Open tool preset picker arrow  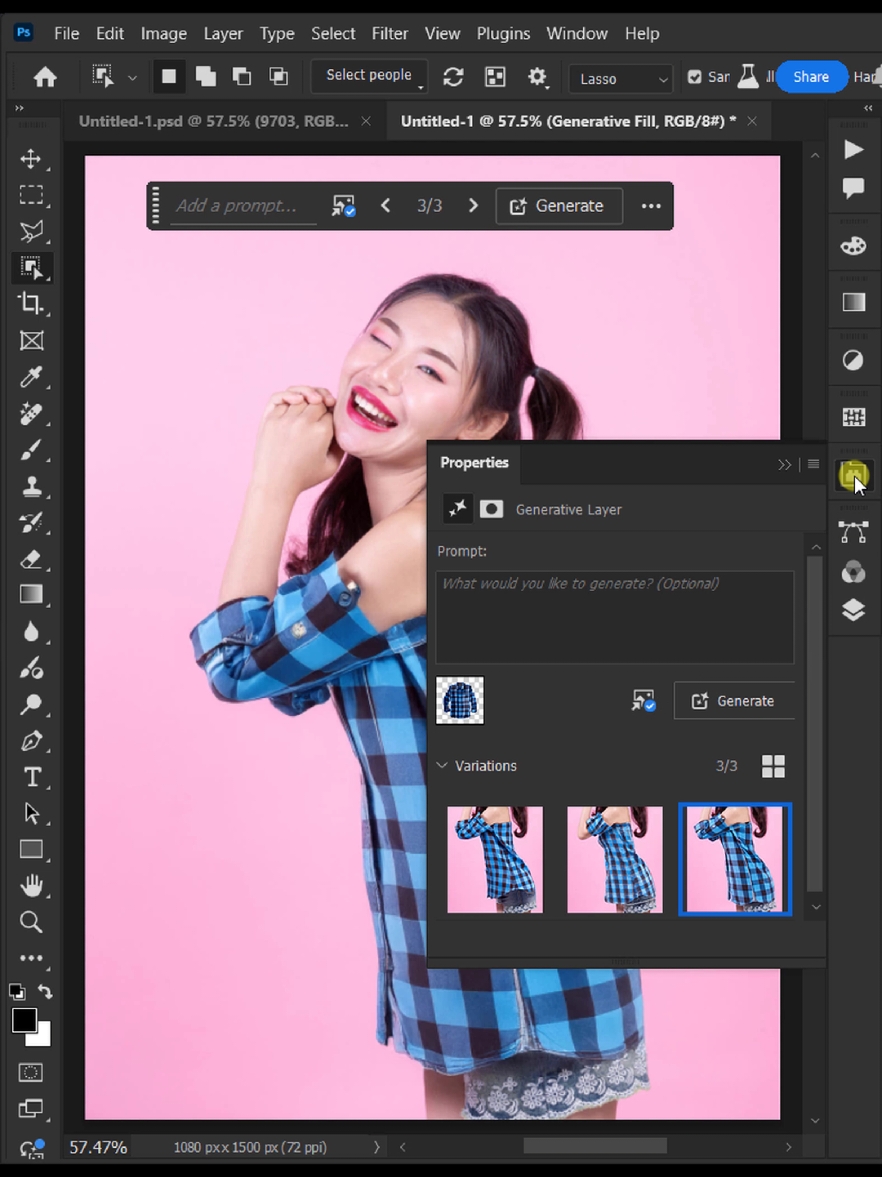(x=132, y=77)
